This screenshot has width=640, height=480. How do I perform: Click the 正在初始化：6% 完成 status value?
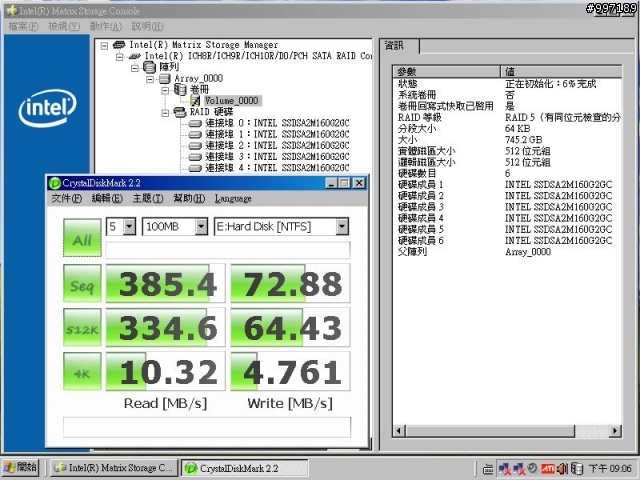tap(551, 84)
